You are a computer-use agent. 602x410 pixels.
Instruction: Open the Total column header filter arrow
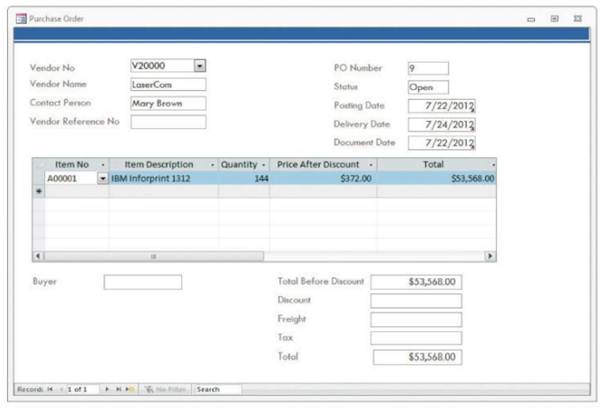point(493,165)
